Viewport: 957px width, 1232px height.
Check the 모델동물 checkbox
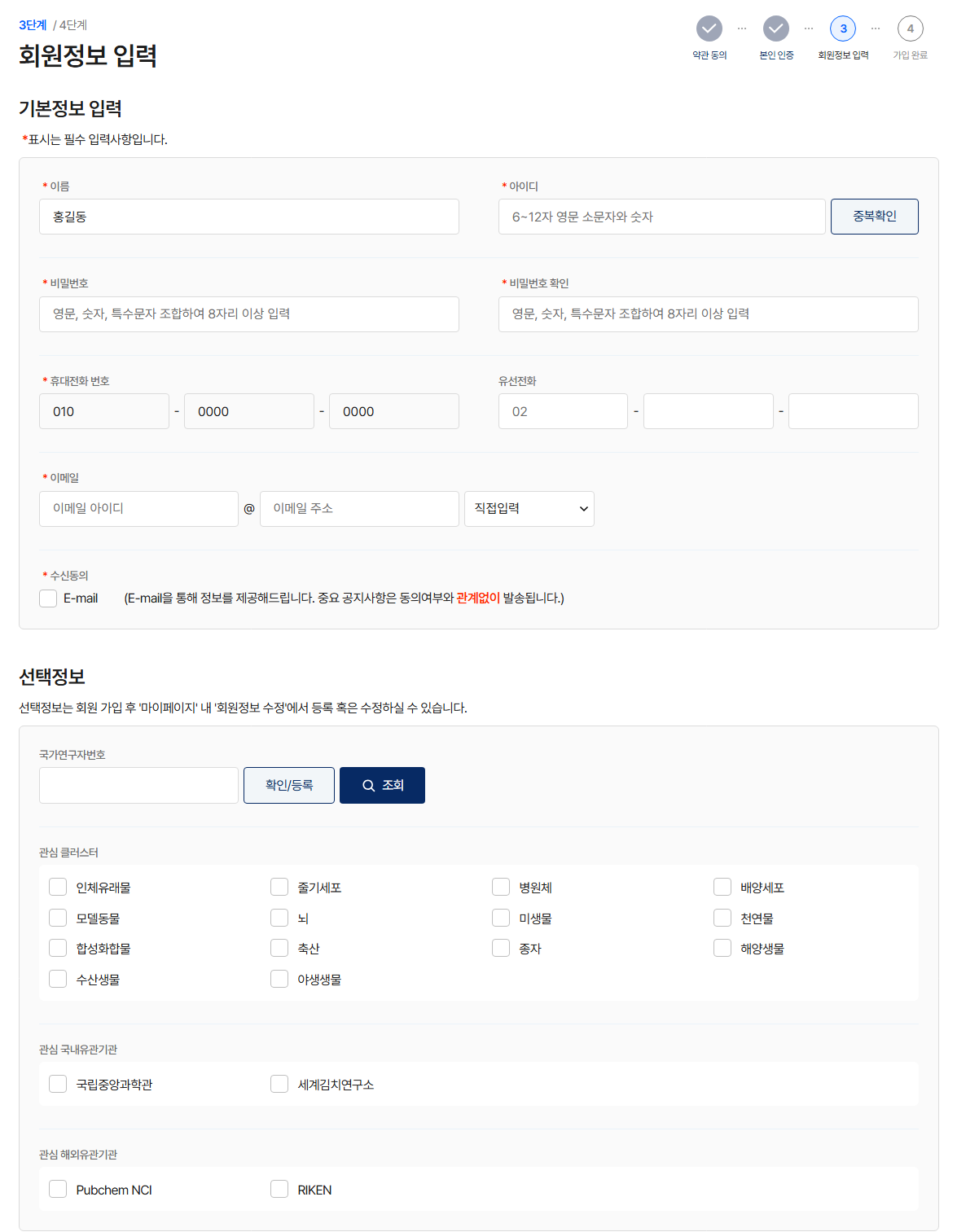[x=58, y=918]
